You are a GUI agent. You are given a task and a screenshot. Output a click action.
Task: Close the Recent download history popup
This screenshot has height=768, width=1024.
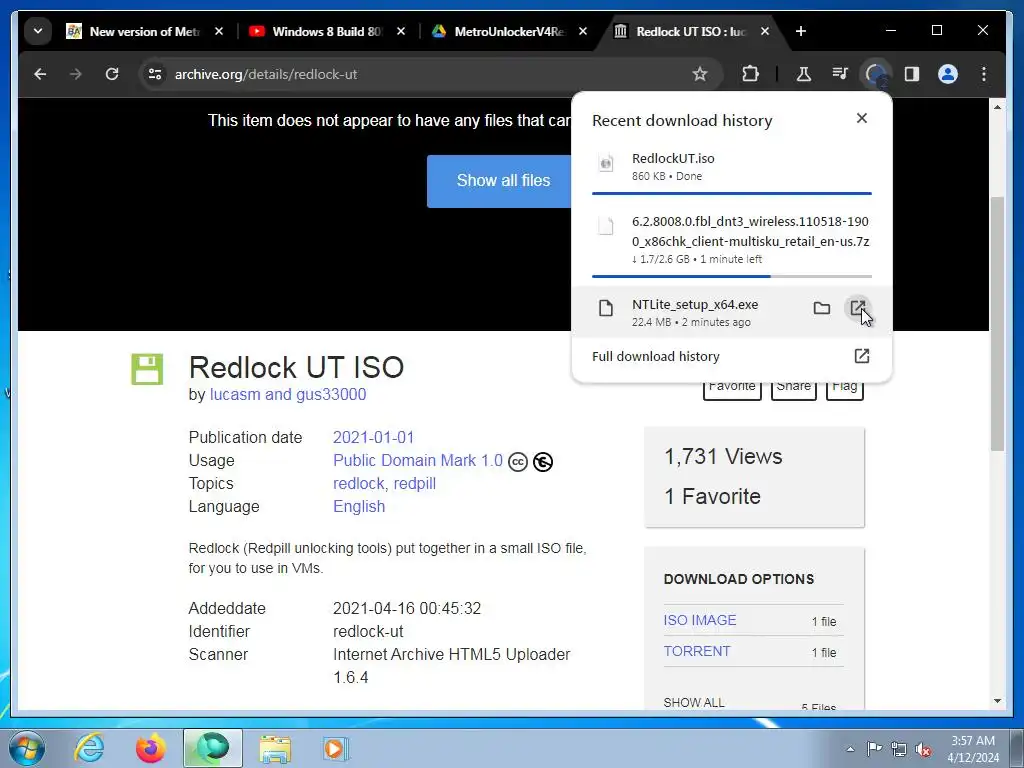(861, 118)
